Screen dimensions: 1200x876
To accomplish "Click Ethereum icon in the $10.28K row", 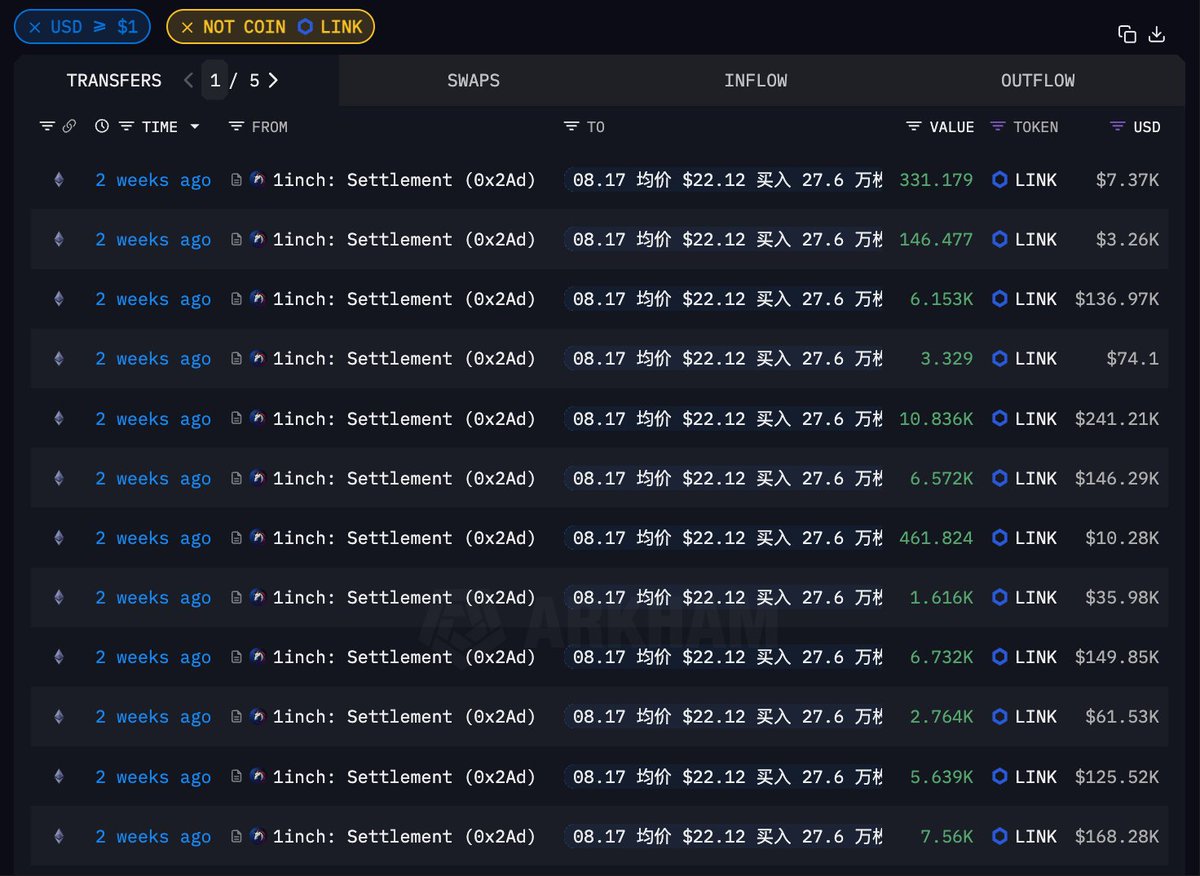I will pyautogui.click(x=58, y=538).
